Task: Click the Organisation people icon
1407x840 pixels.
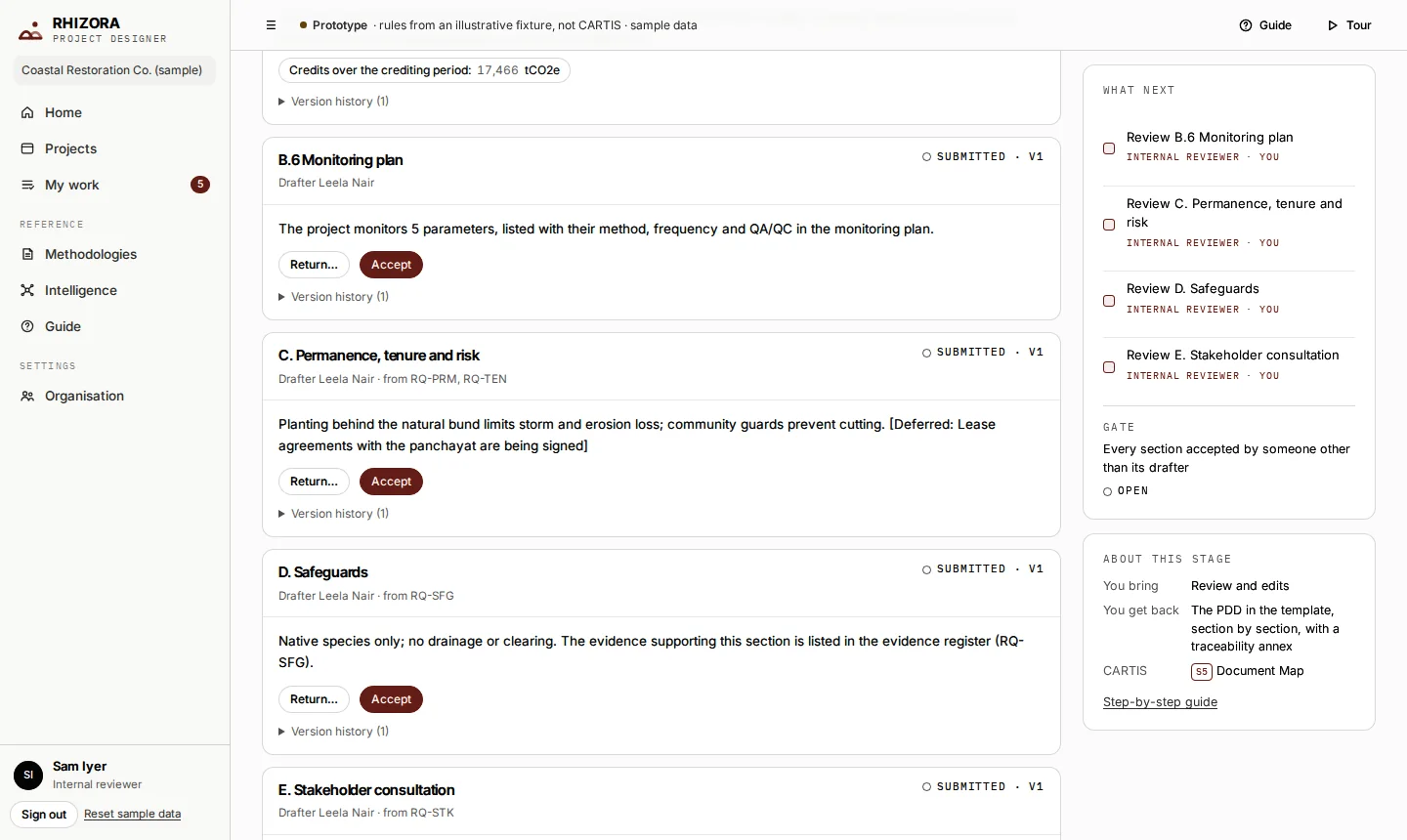Action: [x=27, y=396]
